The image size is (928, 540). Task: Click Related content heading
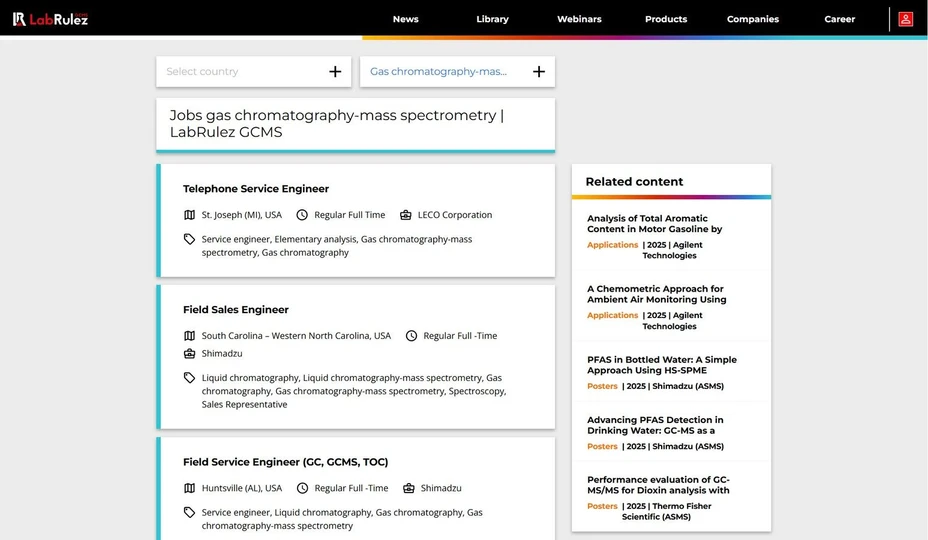pos(634,182)
